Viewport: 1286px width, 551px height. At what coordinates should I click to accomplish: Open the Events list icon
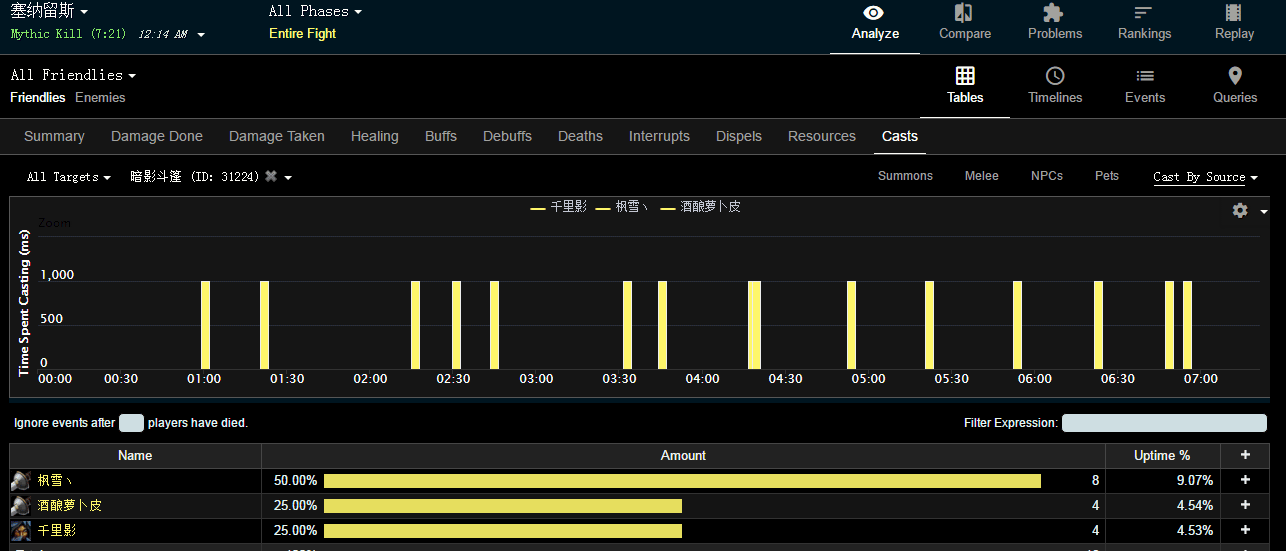pyautogui.click(x=1145, y=76)
